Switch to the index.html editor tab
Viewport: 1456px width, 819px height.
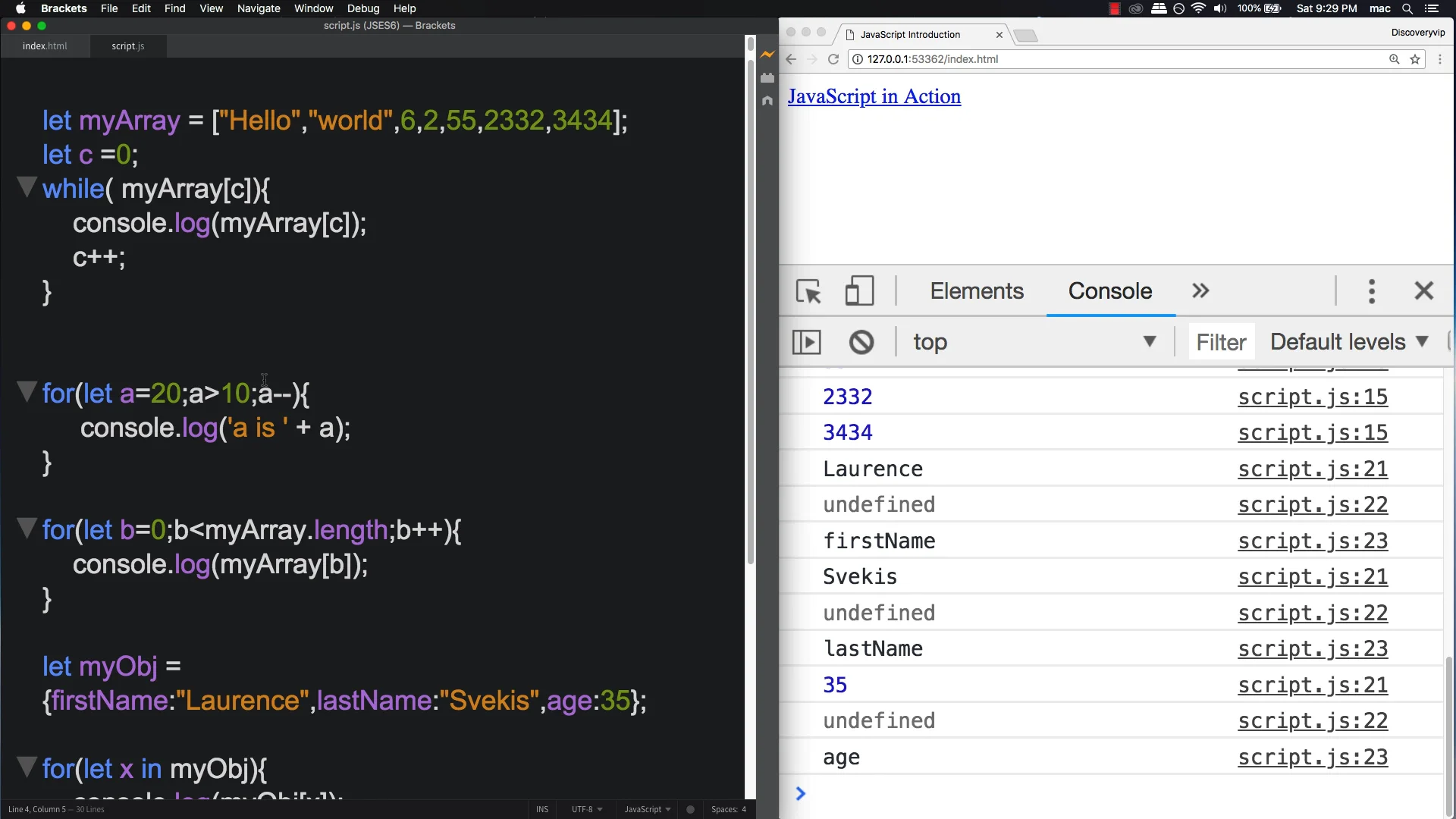pyautogui.click(x=45, y=46)
